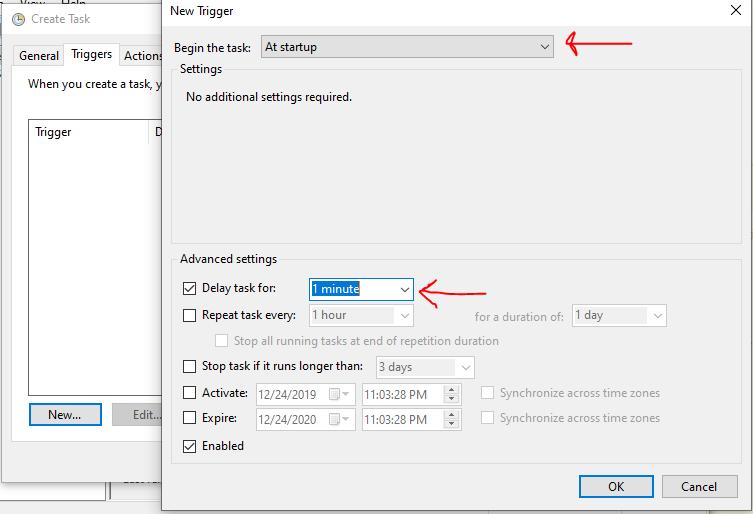
Task: Enable the Repeat task every checkbox
Action: pos(190,315)
